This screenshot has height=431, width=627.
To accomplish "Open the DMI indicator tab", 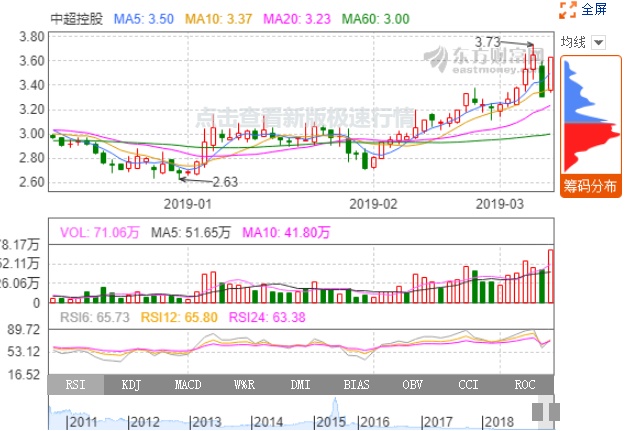I will point(299,384).
